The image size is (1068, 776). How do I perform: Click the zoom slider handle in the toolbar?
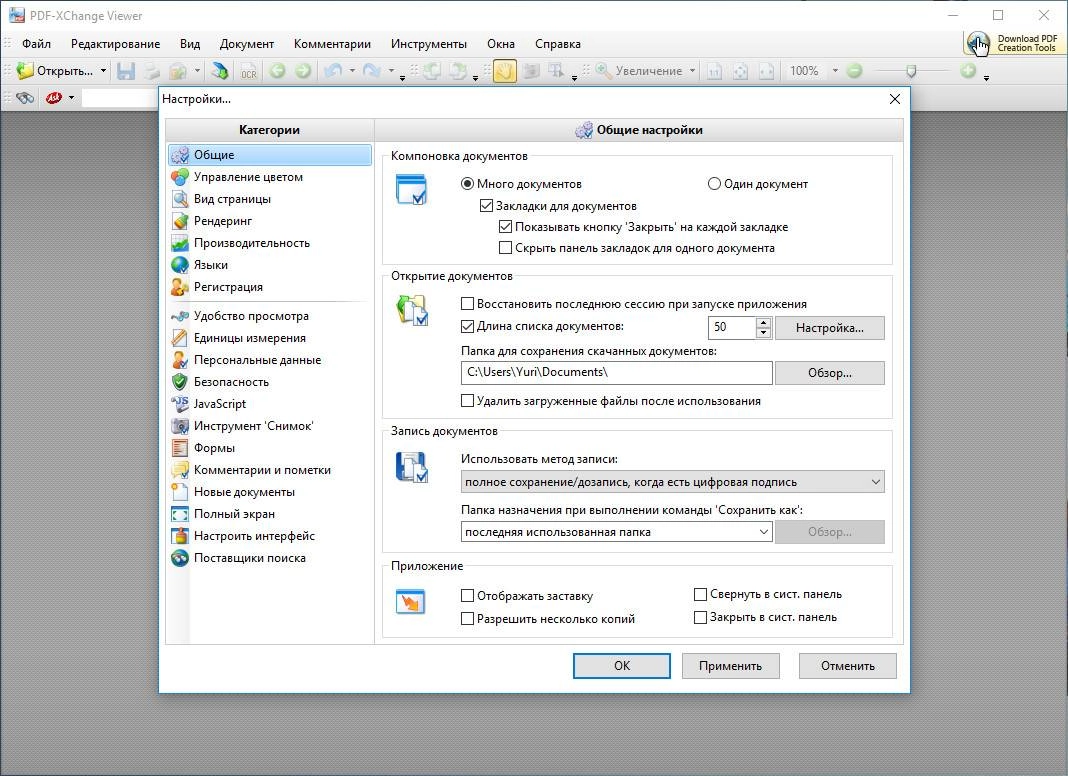click(911, 71)
